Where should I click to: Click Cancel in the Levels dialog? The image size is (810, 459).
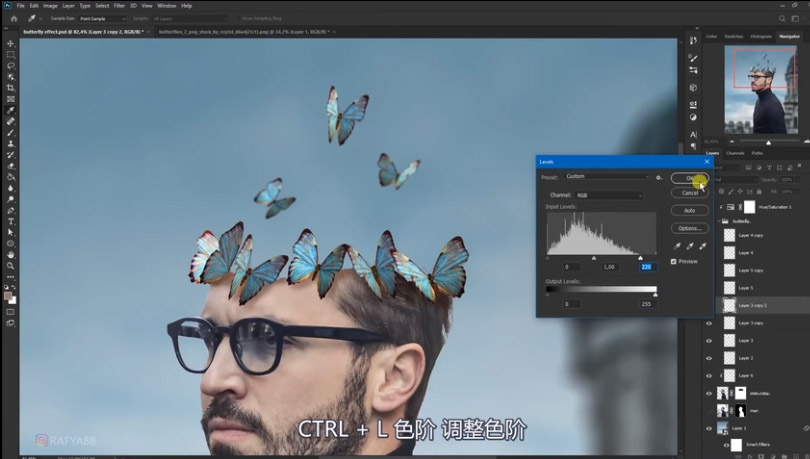690,193
